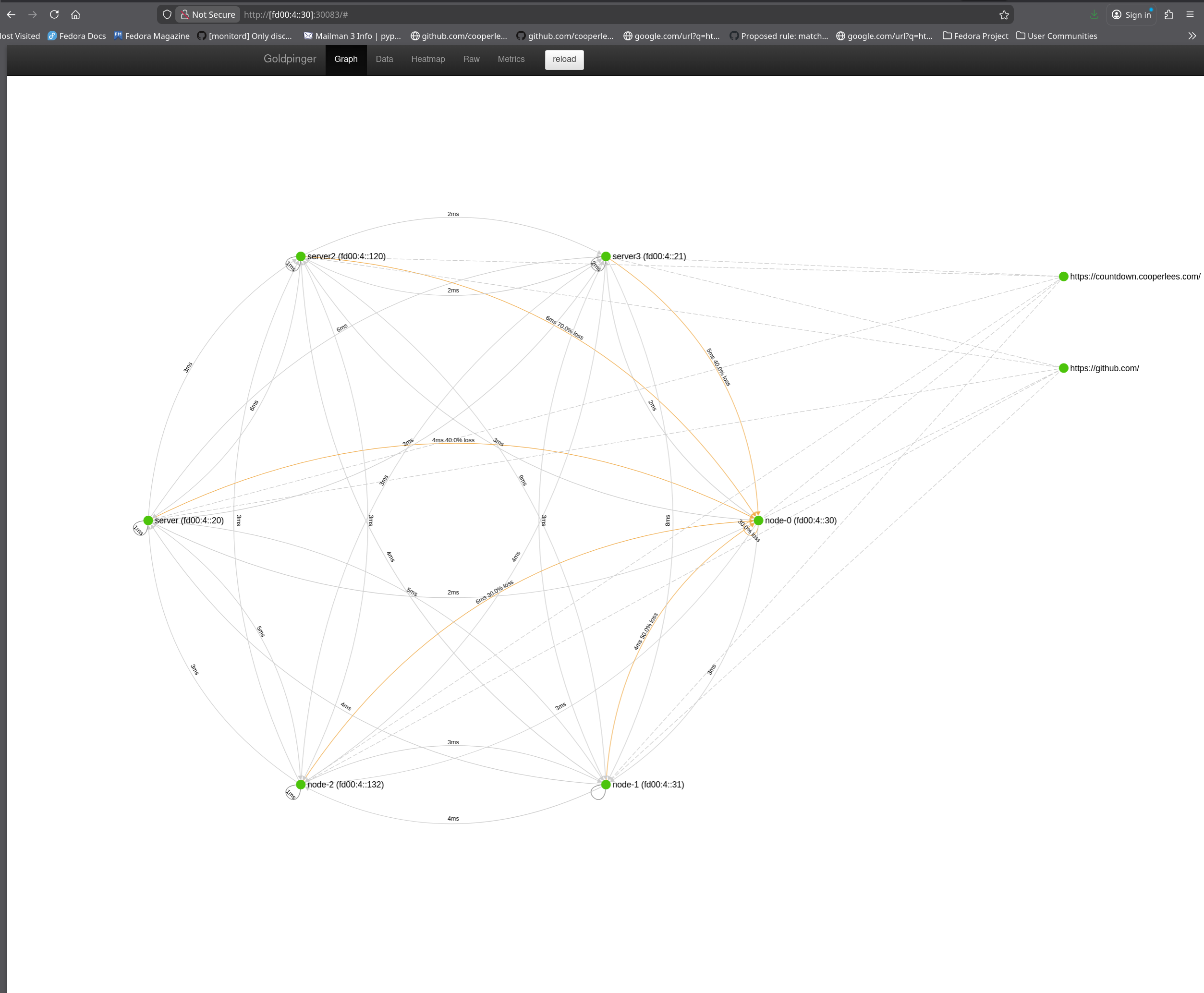Click the browser back navigation arrow
Viewport: 1204px width, 993px height.
pyautogui.click(x=11, y=14)
